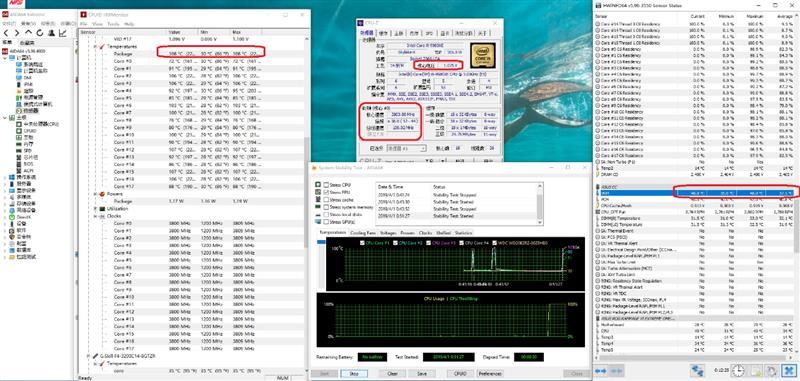Collapse the 计算机 node in AIDA64
The width and height of the screenshot is (800, 381).
pos(5,58)
